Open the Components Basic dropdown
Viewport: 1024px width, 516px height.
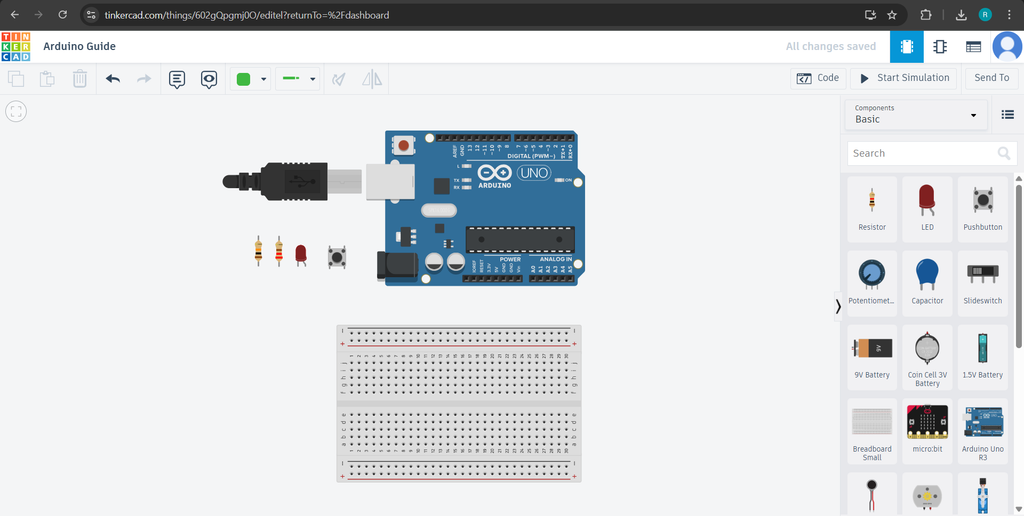[x=916, y=114]
